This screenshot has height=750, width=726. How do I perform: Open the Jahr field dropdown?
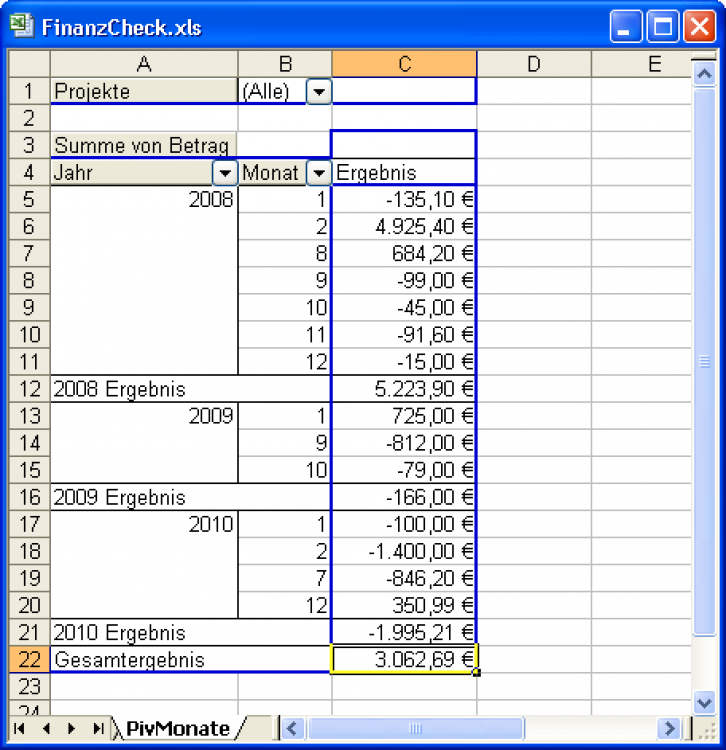click(226, 173)
